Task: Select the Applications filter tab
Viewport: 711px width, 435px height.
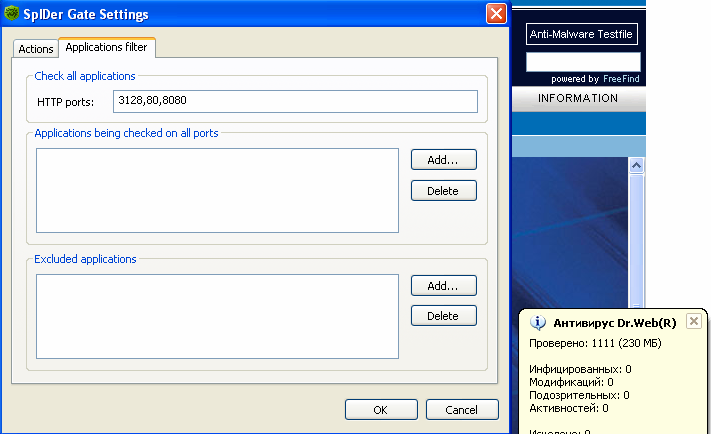Action: click(x=107, y=47)
